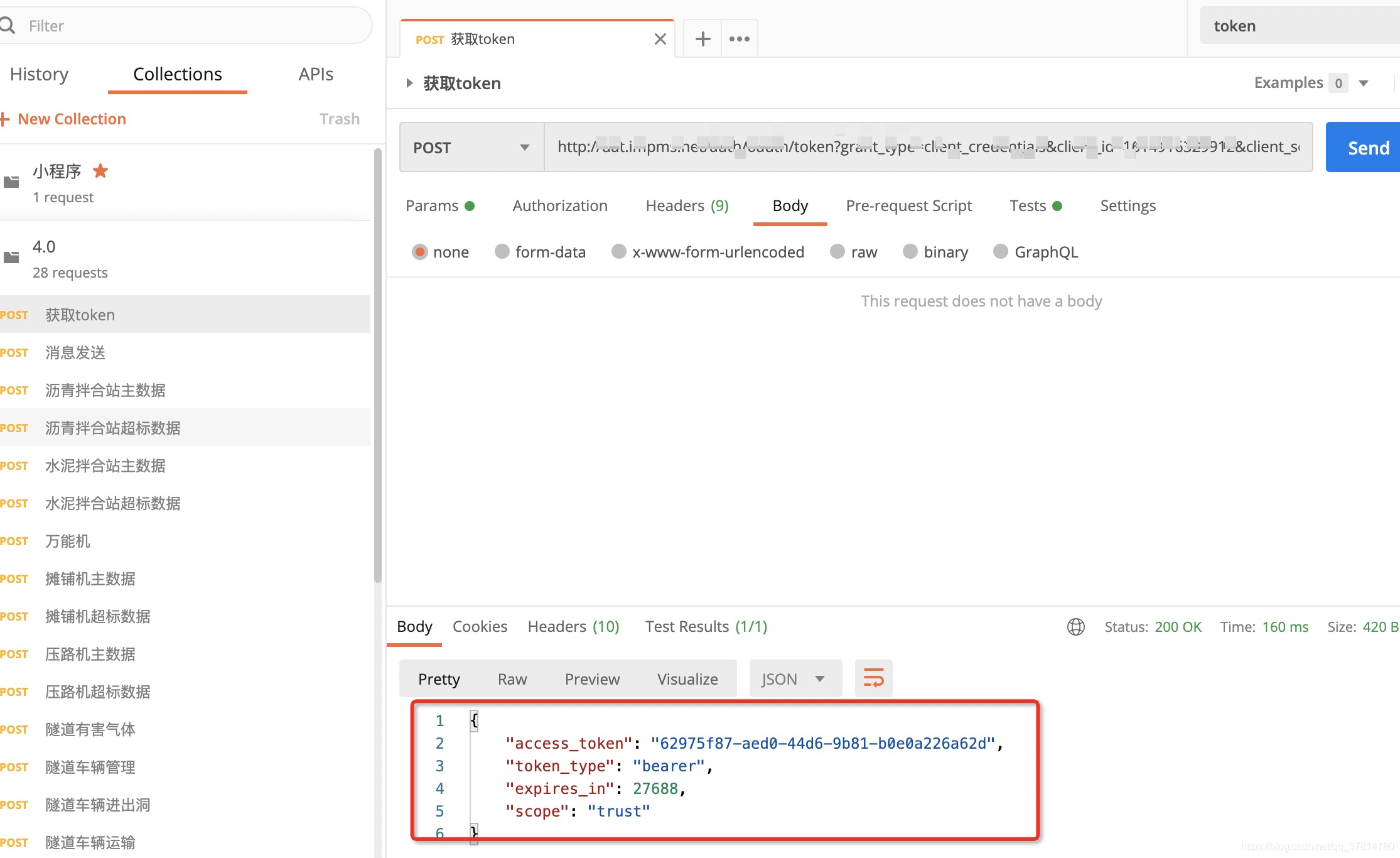Screen dimensions: 1400x858
Task: Click the Filter search field
Action: [186, 26]
